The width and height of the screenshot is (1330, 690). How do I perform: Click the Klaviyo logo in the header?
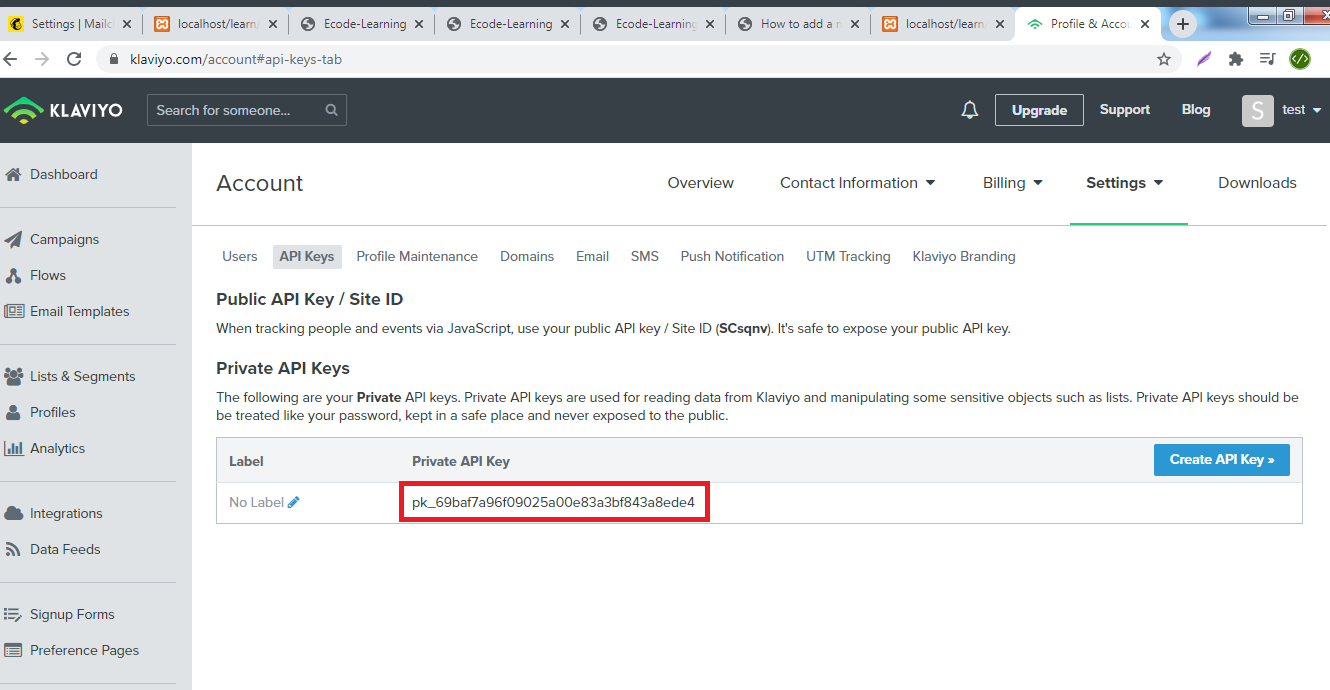point(63,110)
